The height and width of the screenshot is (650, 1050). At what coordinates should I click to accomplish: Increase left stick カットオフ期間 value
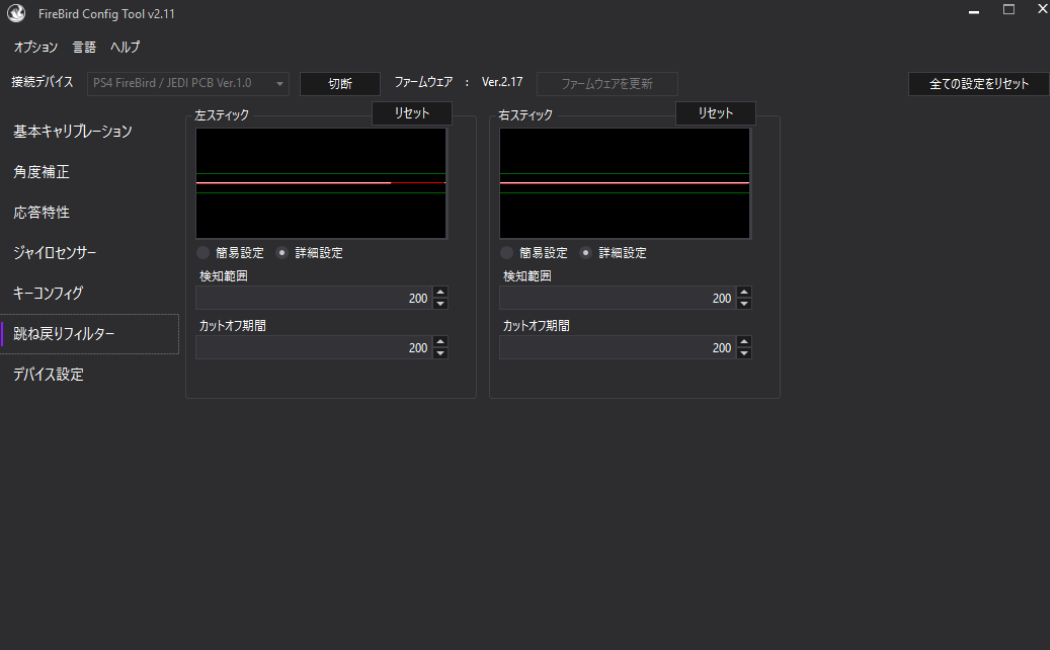(x=440, y=341)
